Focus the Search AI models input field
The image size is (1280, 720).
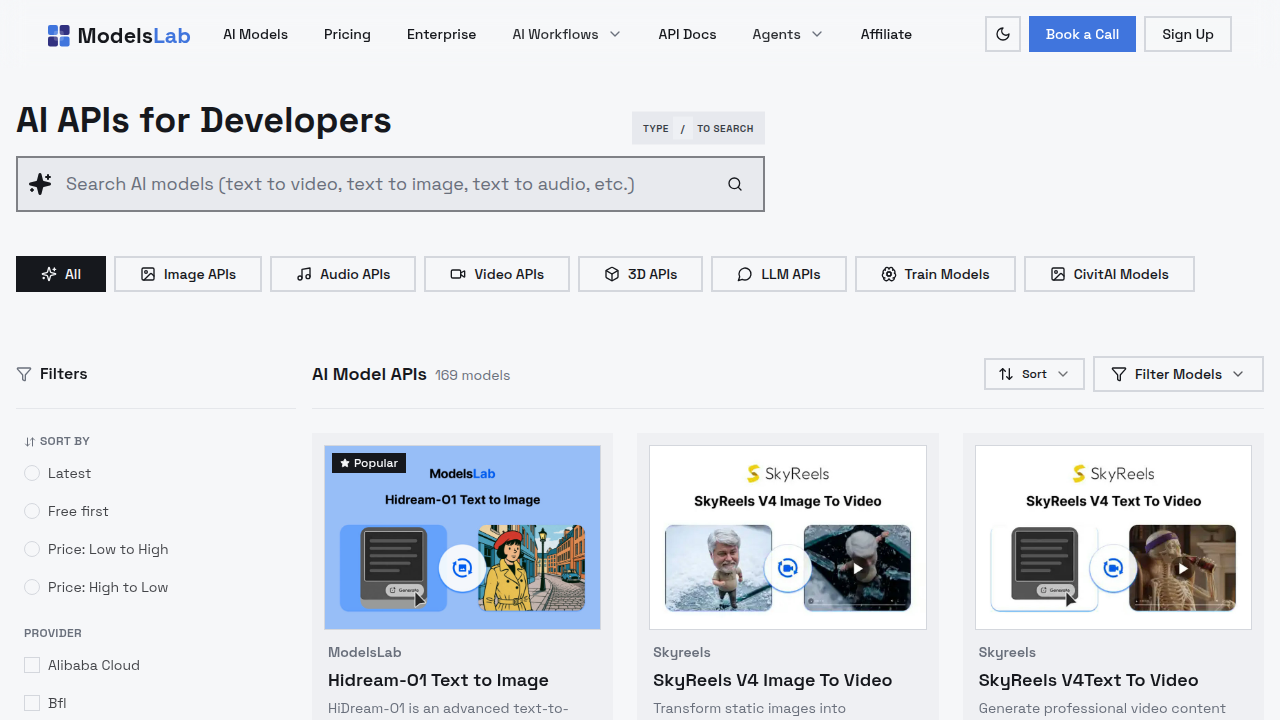click(390, 184)
